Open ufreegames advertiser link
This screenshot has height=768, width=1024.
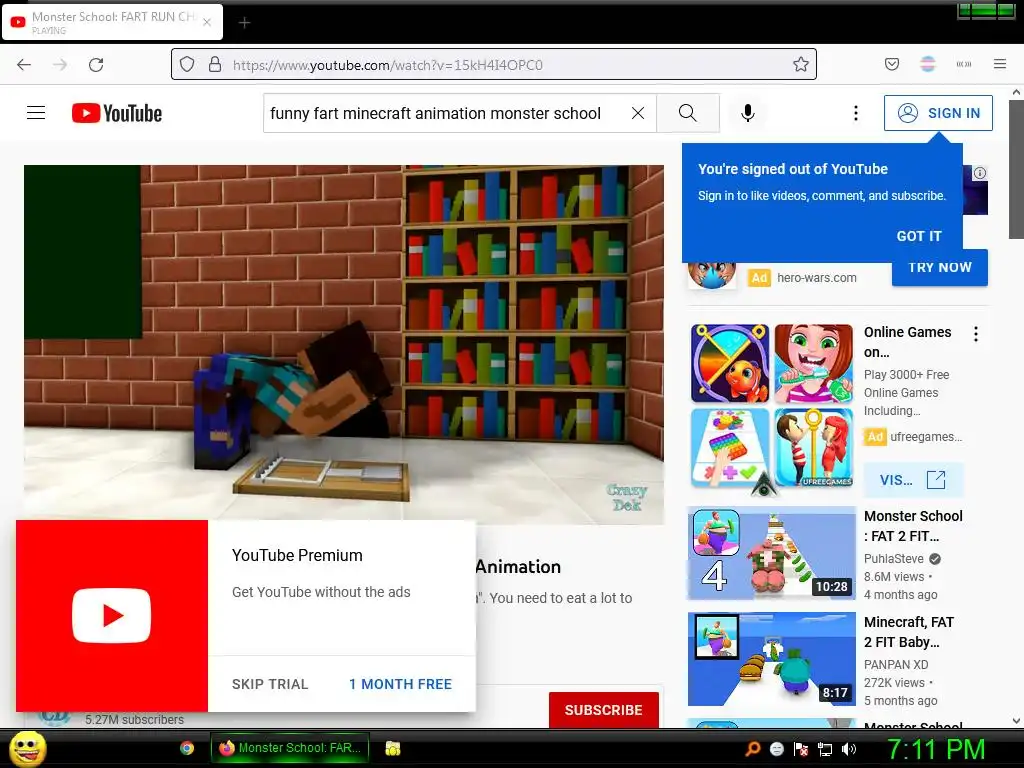pyautogui.click(x=925, y=436)
